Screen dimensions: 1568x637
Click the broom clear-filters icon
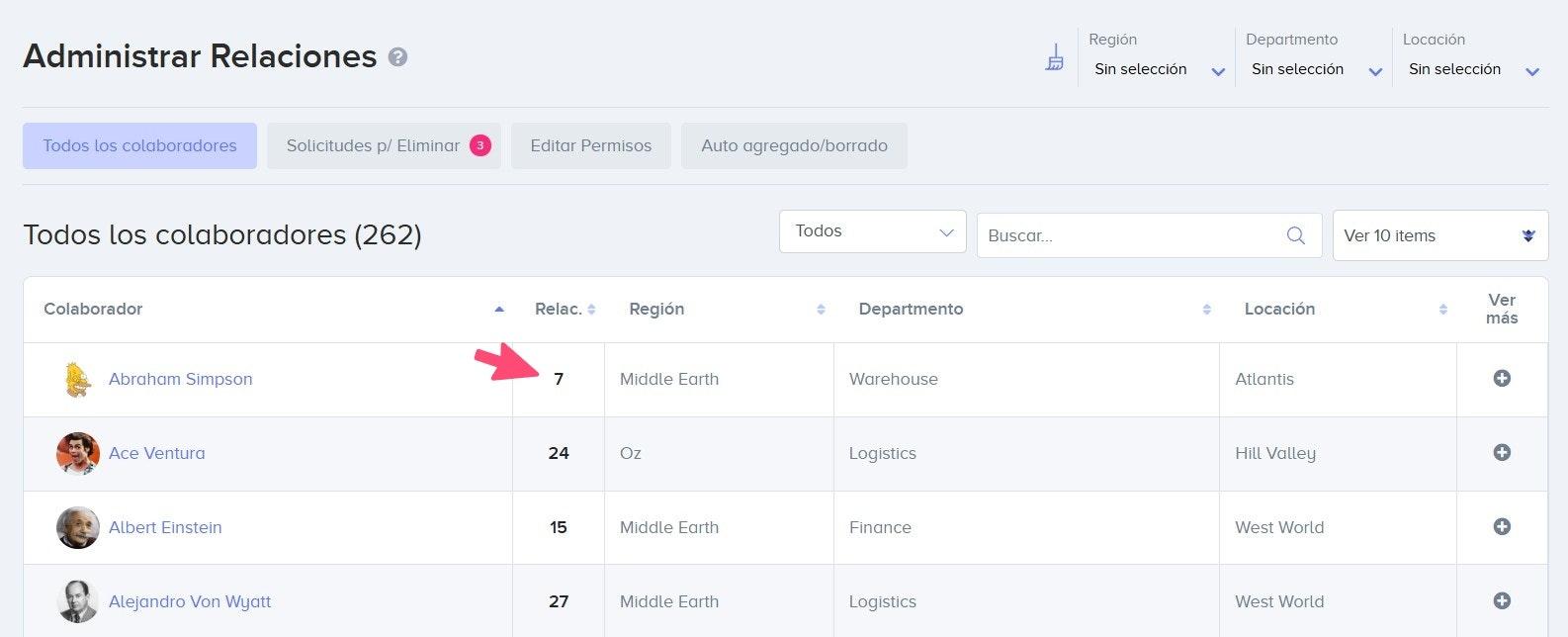point(1055,57)
